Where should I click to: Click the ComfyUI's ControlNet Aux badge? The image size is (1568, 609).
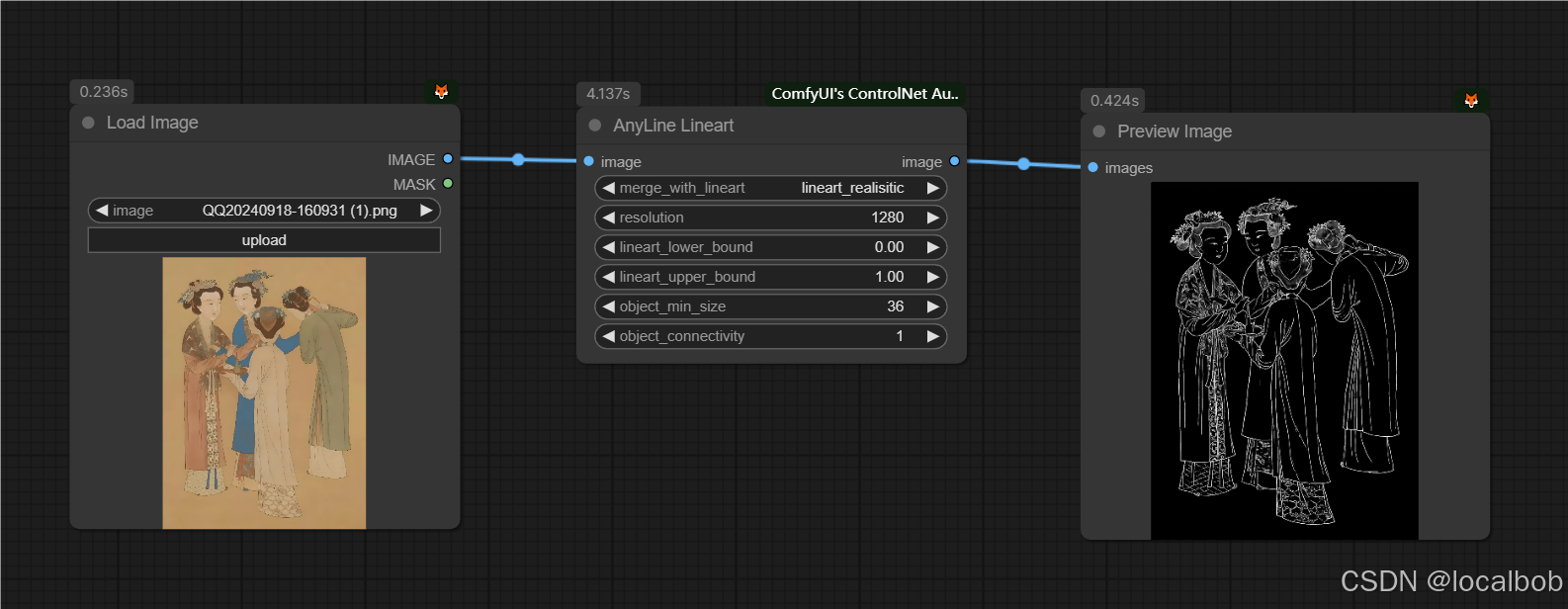pos(864,94)
